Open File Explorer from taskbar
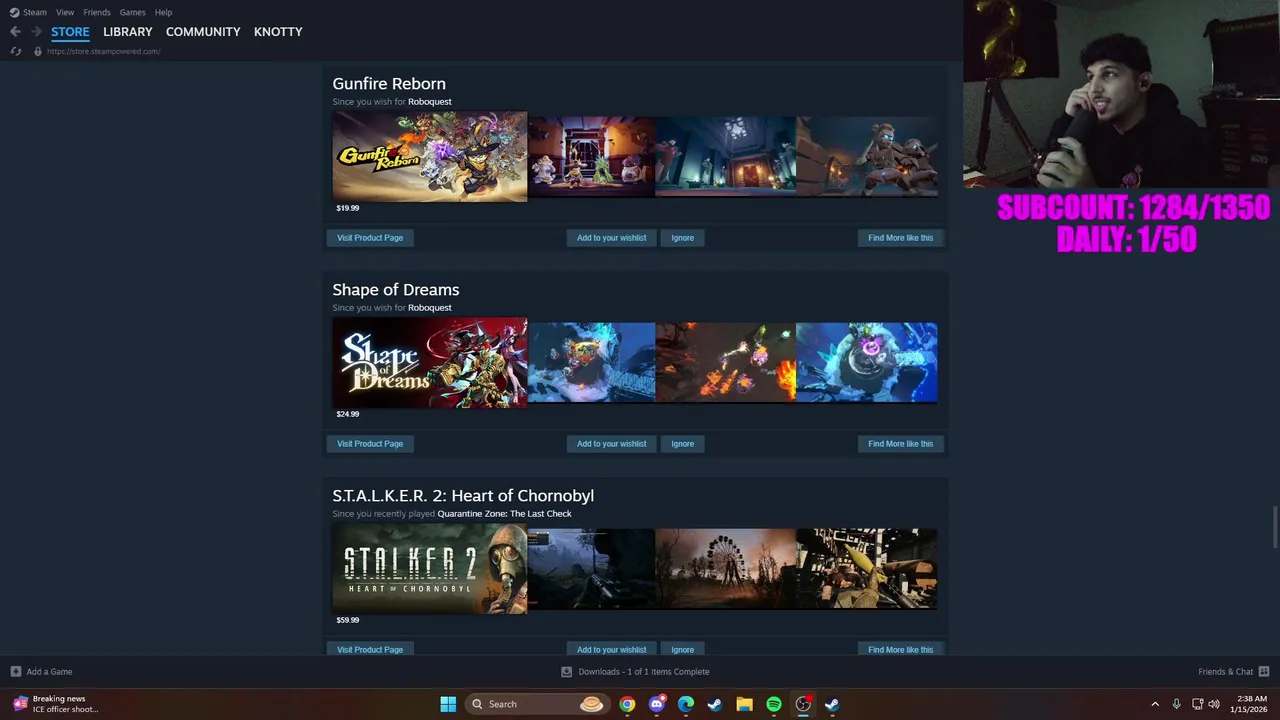 [744, 704]
